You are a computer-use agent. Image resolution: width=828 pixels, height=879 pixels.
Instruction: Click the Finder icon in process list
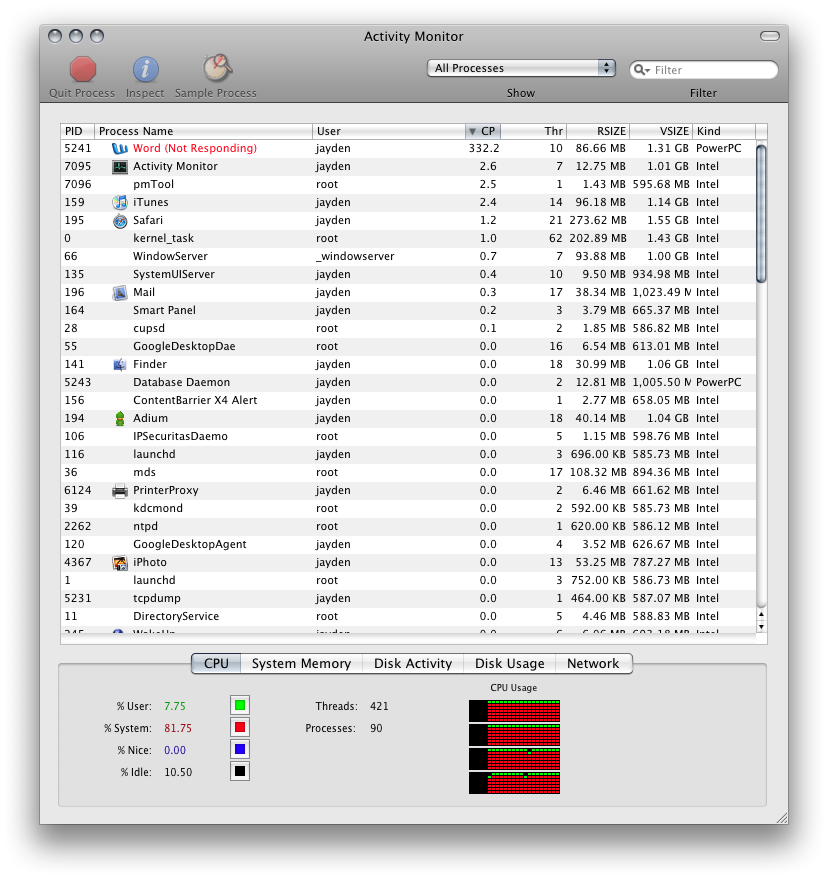click(119, 364)
